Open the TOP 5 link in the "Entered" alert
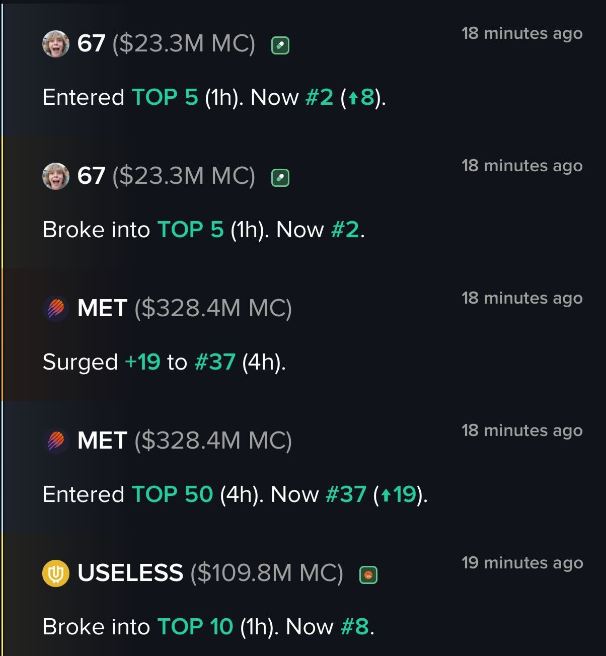This screenshot has width=606, height=656. click(x=165, y=97)
